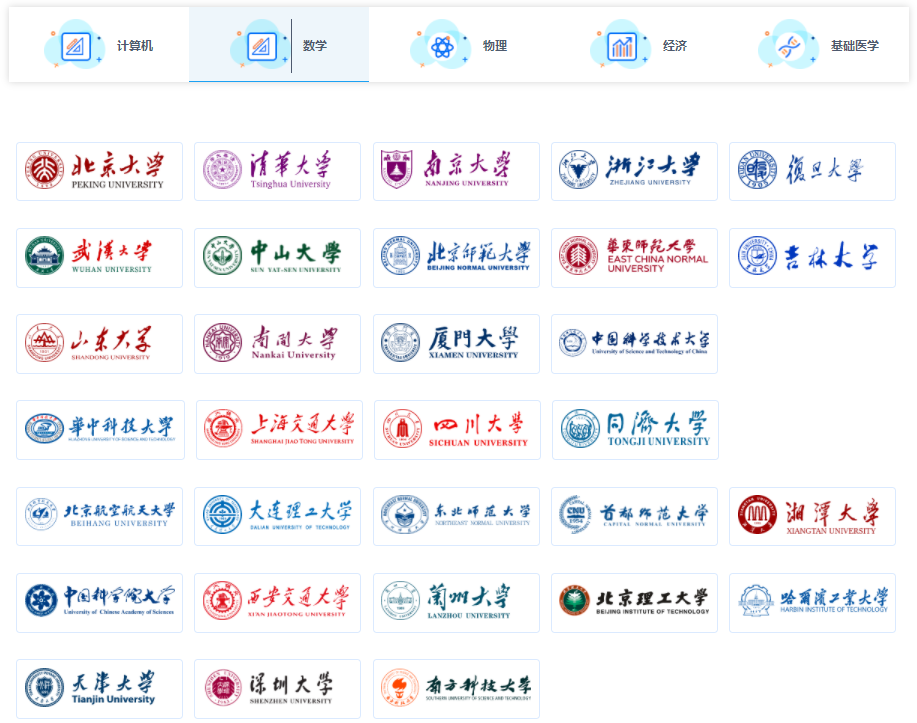
Task: Click the bar chart icon beside 经济
Action: click(x=621, y=46)
